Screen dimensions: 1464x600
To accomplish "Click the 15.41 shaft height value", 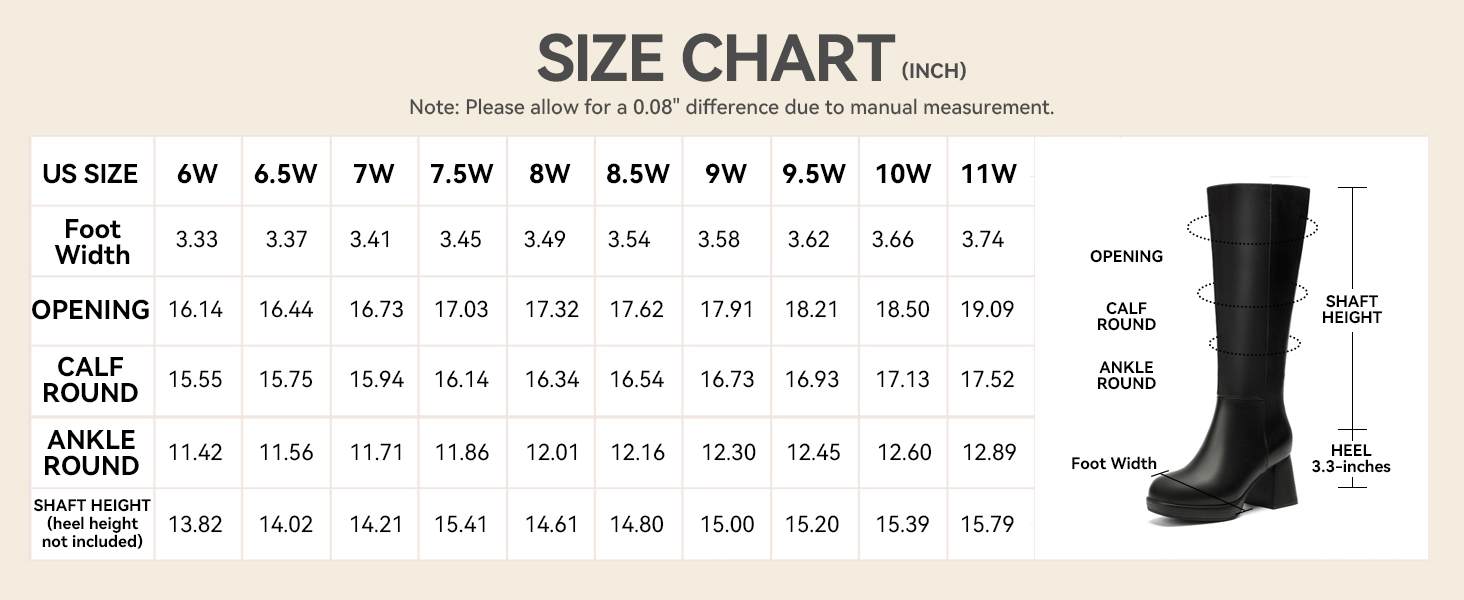I will point(461,524).
